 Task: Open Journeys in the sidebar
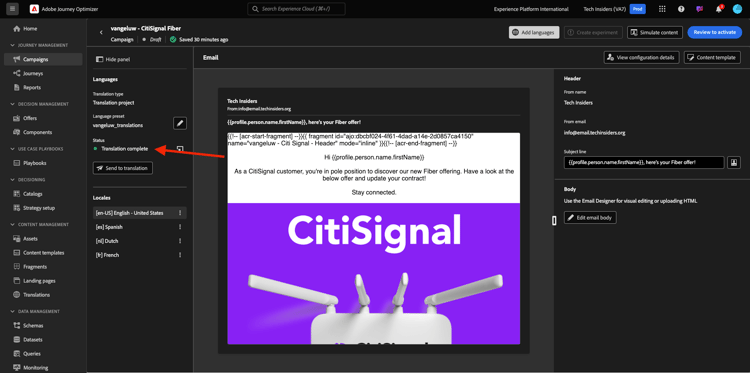tap(33, 74)
